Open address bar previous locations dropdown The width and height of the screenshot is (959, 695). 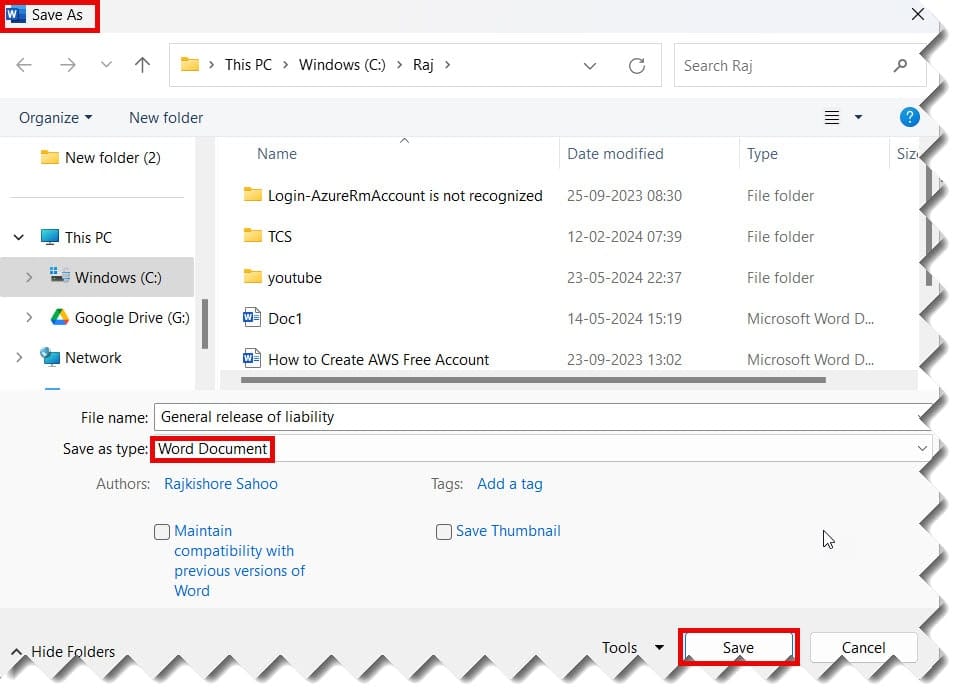(590, 65)
